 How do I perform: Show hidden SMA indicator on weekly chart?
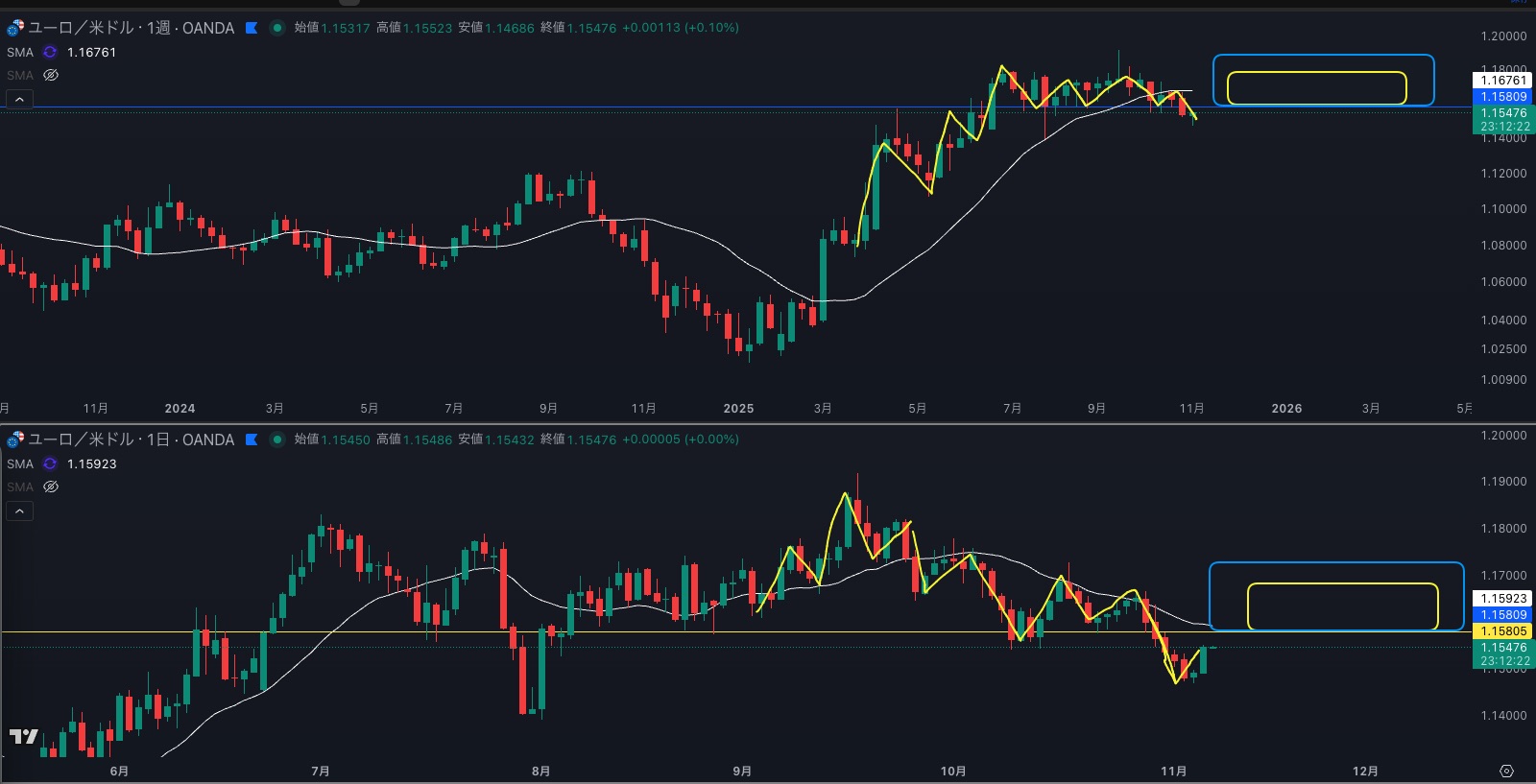click(x=51, y=75)
